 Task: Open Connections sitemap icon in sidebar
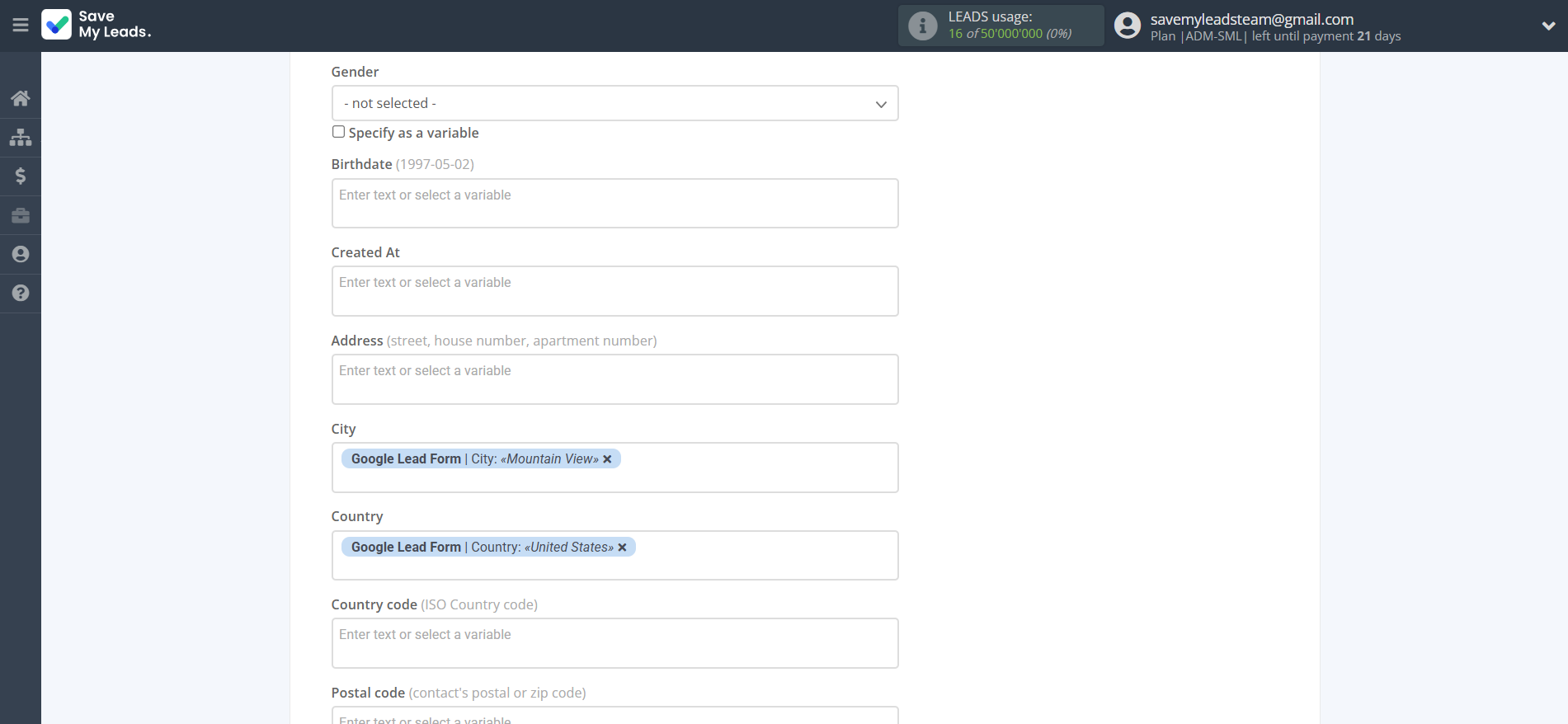point(21,137)
